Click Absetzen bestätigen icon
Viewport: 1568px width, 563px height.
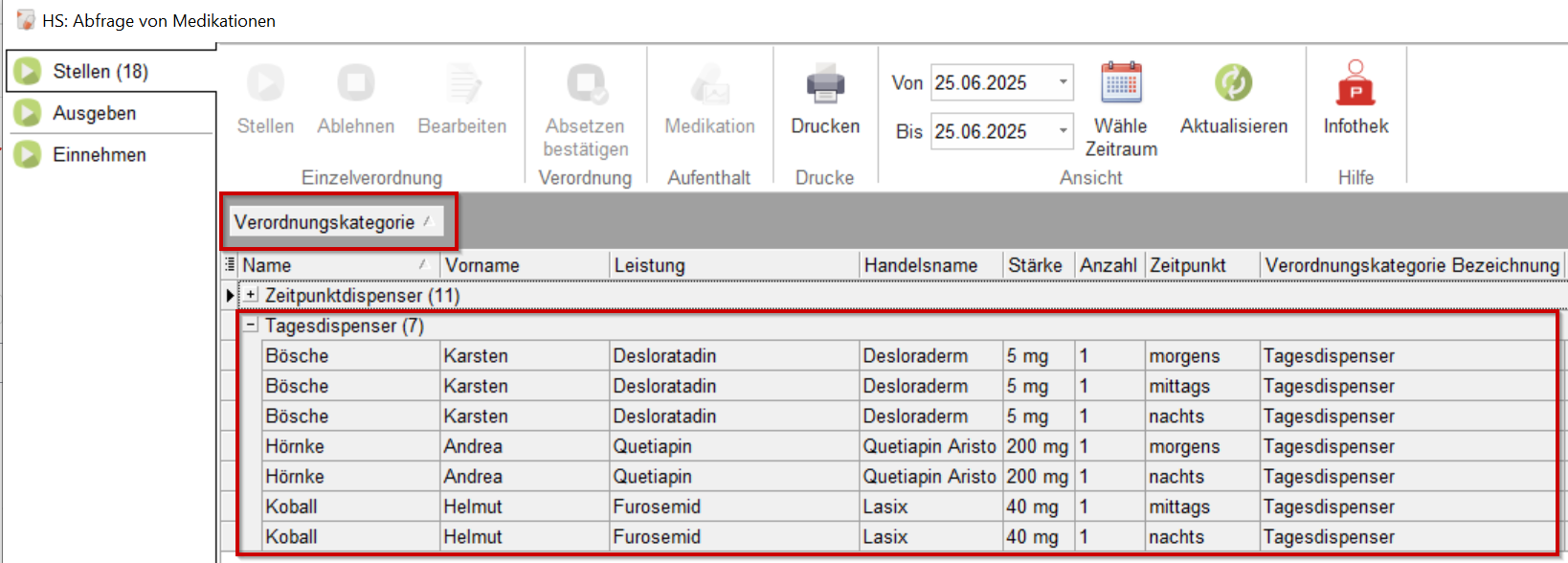(585, 83)
